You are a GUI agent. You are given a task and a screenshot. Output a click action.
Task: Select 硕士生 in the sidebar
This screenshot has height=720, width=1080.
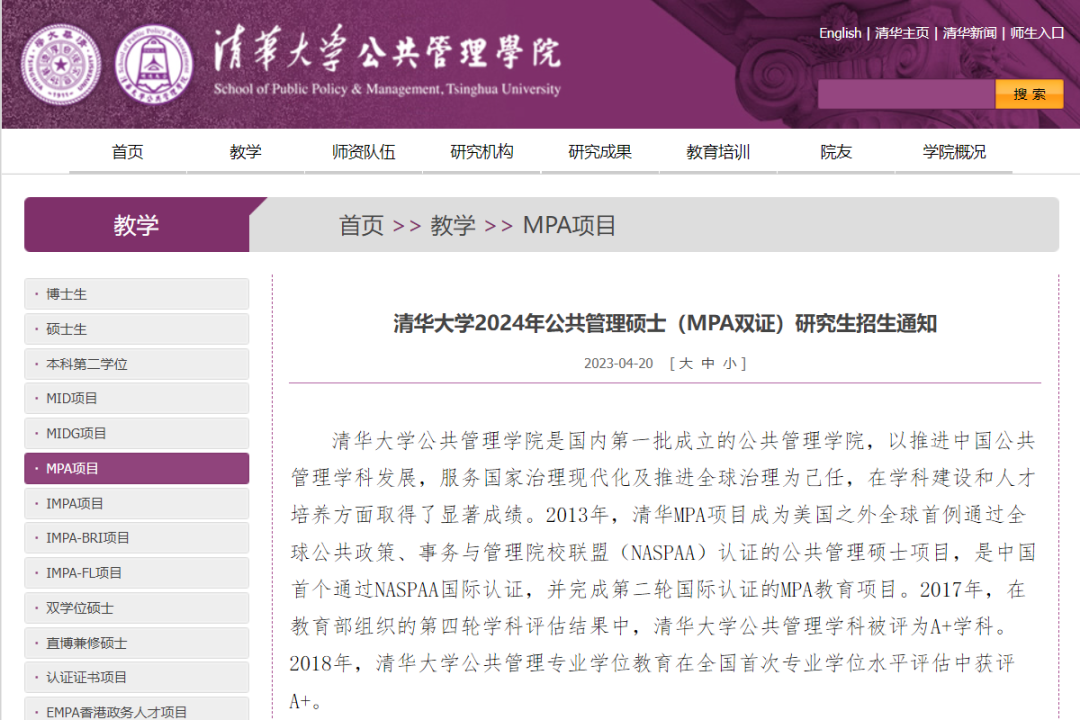click(136, 329)
